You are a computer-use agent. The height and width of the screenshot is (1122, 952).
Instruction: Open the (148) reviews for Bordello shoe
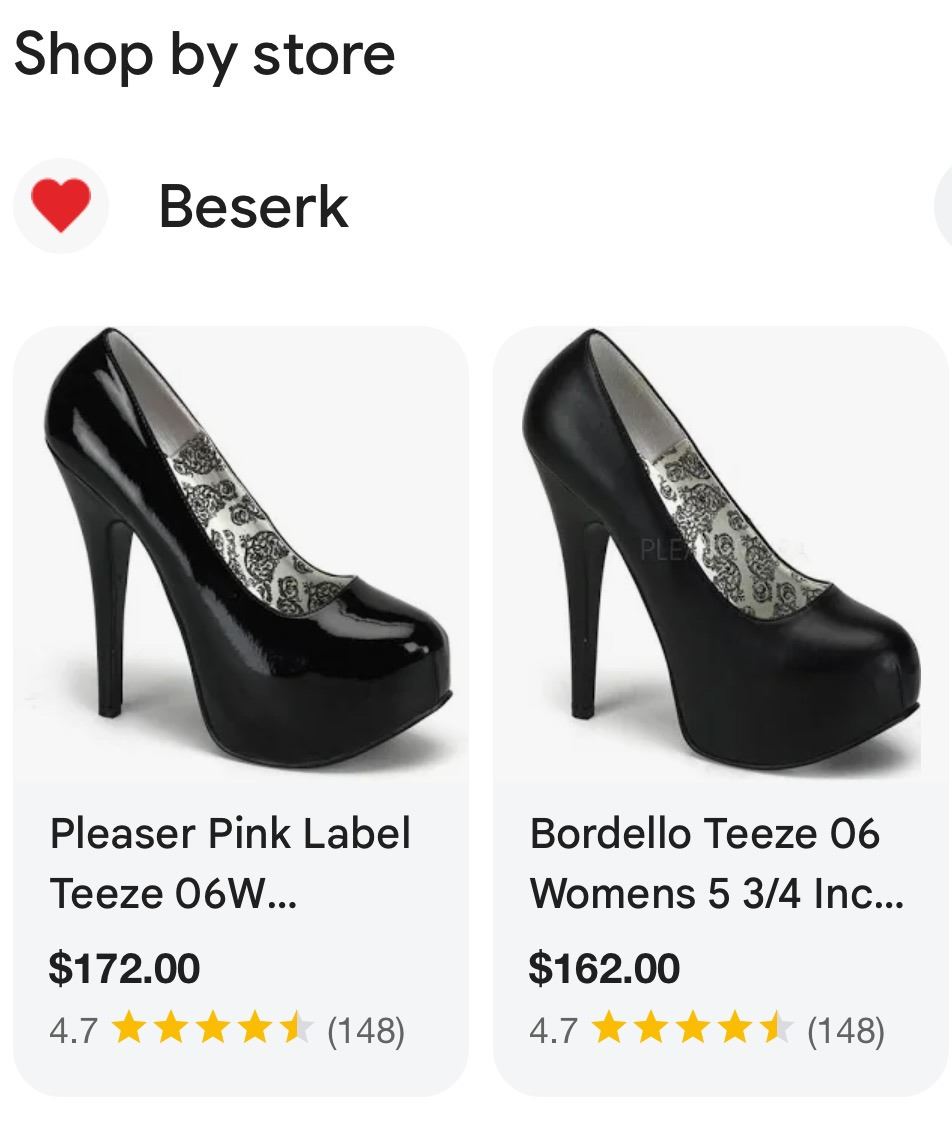click(846, 1030)
